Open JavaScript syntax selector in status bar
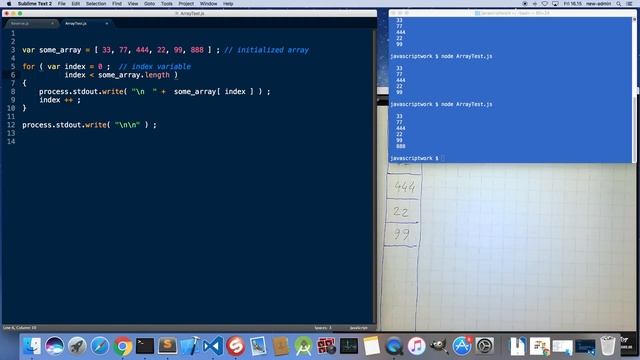This screenshot has width=640, height=360. [358, 328]
